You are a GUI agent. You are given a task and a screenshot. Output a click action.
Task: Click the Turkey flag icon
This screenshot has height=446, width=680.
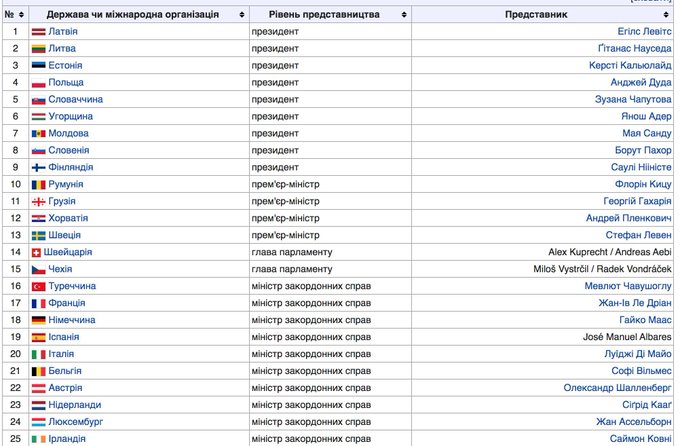point(39,286)
